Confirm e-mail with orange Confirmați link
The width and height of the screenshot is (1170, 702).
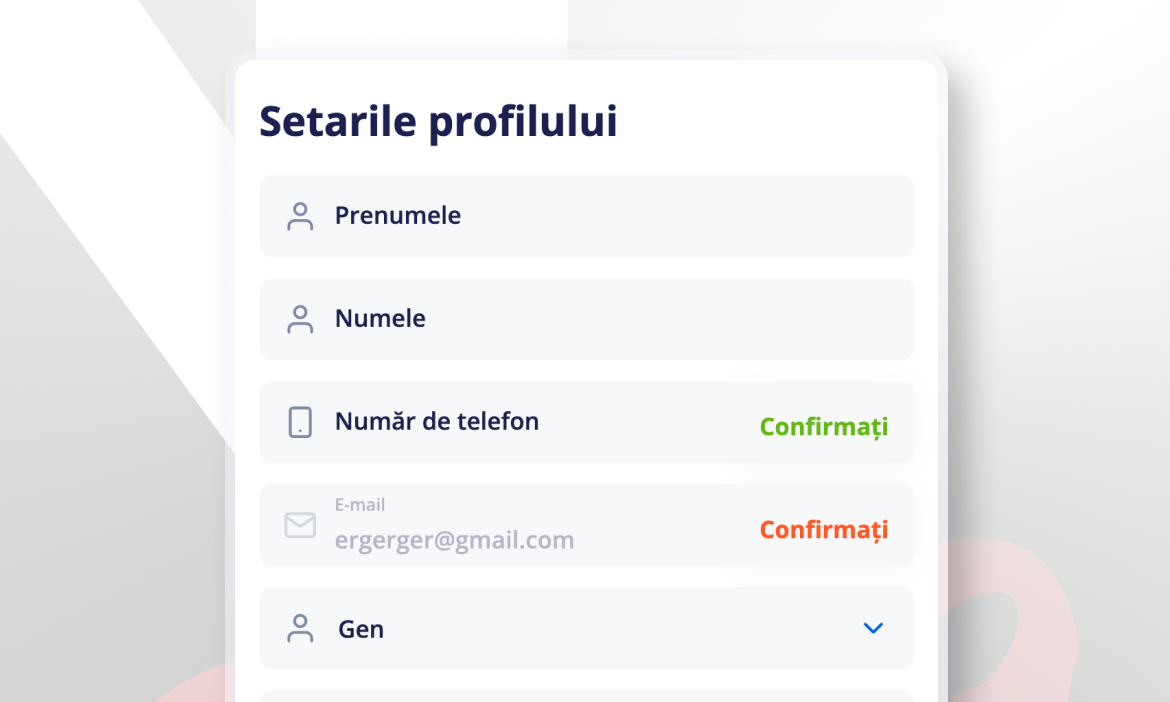[824, 530]
